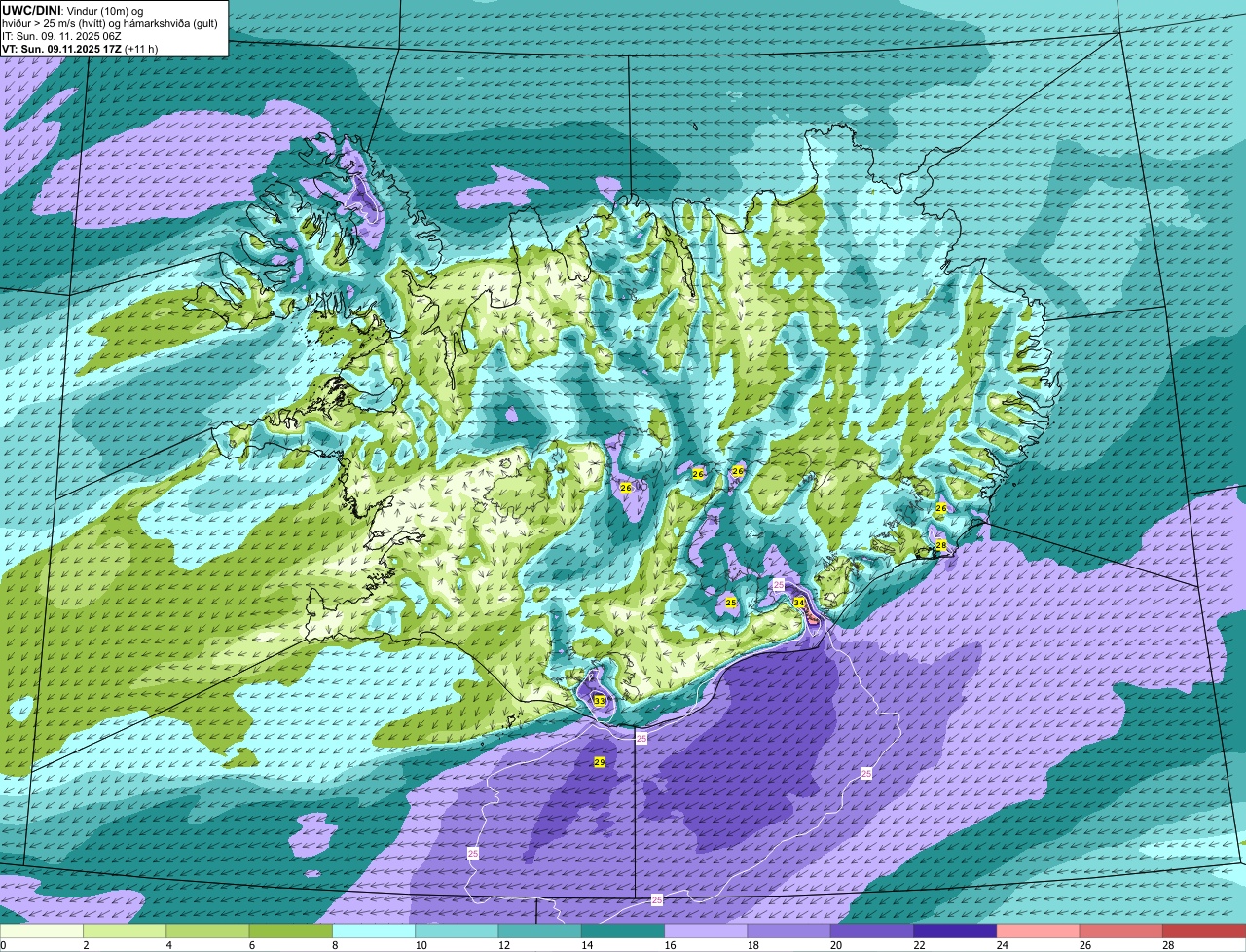Click white 25 contour label beside the 34 marker
The width and height of the screenshot is (1246, 952).
778,585
